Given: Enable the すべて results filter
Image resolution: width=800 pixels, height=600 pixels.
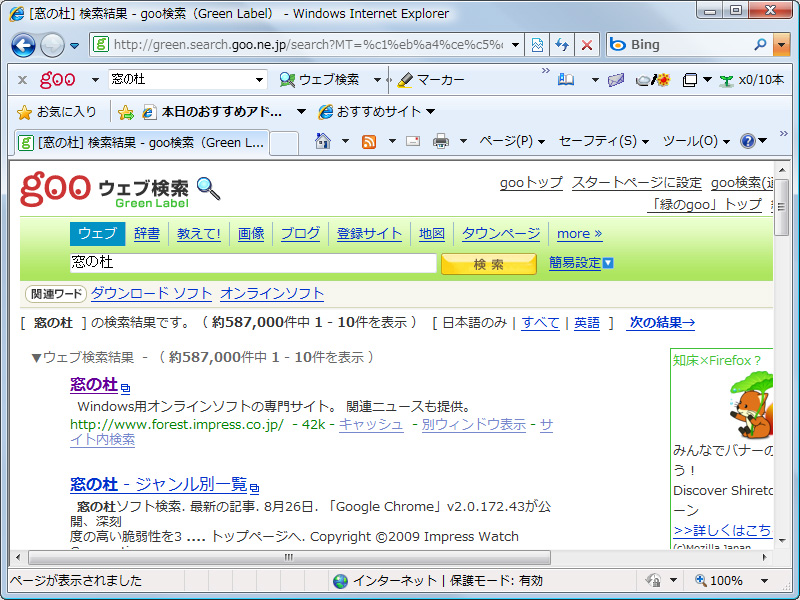Looking at the screenshot, I should point(540,323).
